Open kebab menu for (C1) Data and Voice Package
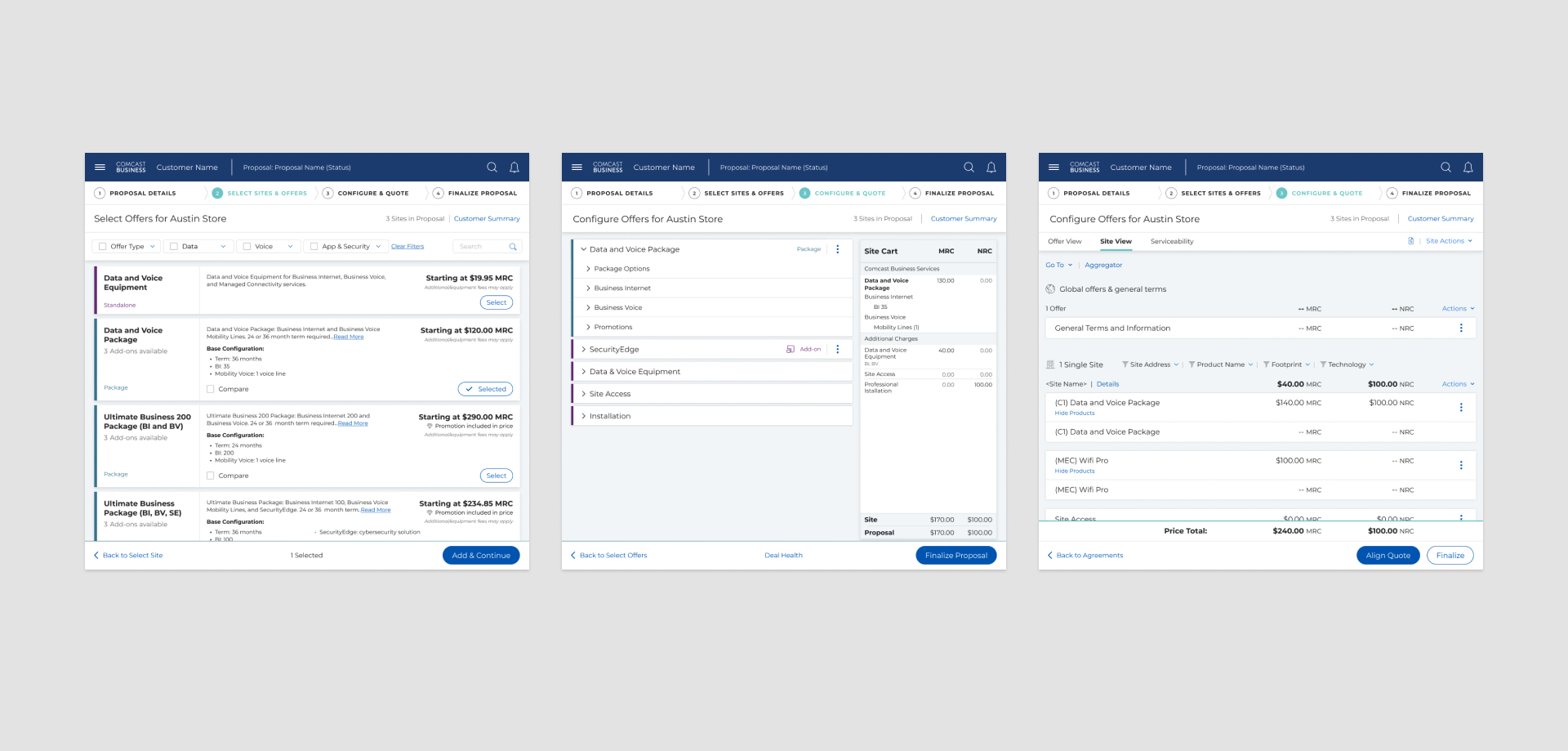Viewport: 1568px width, 751px height. pos(1461,407)
